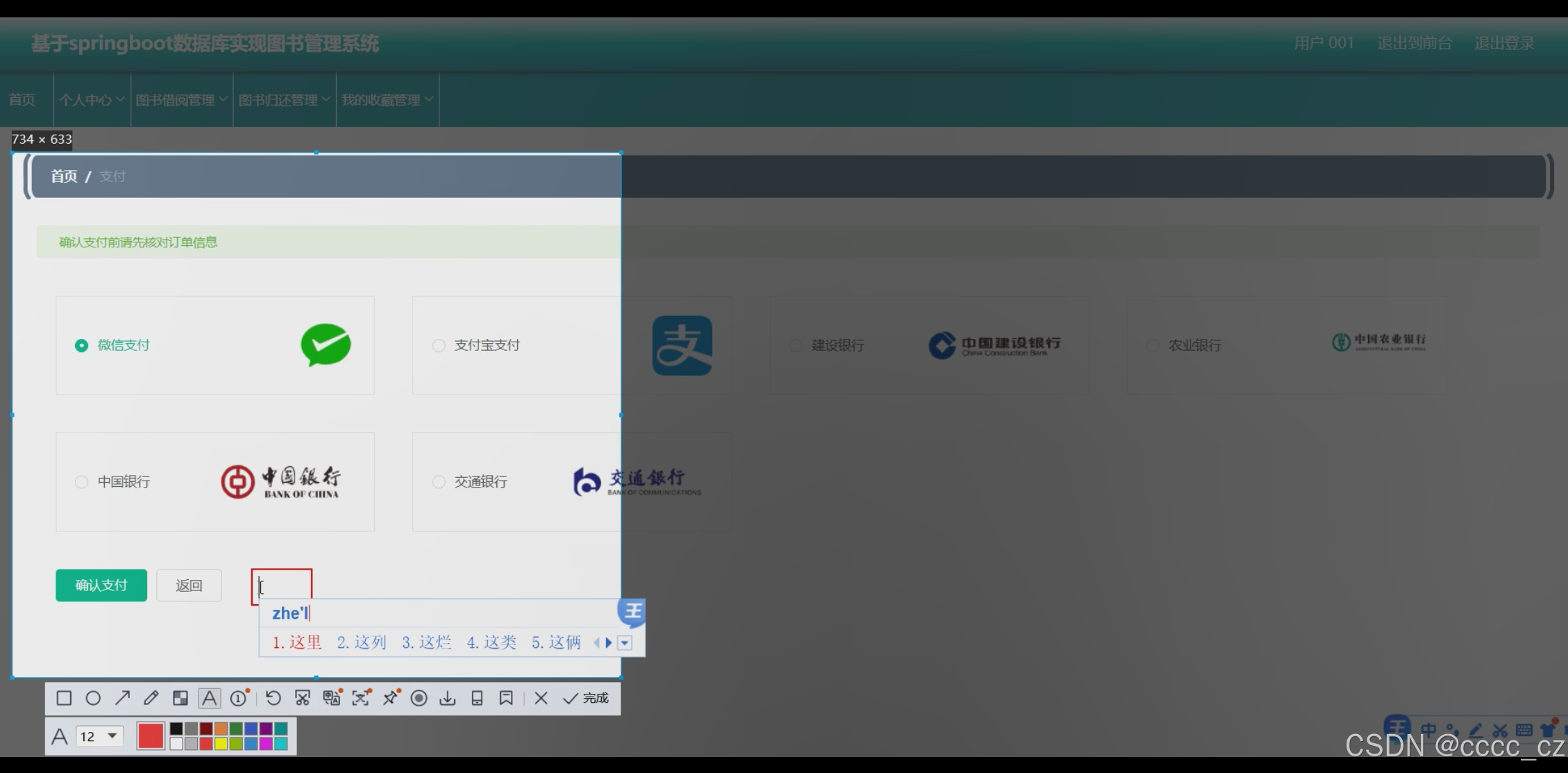Click the 确认支付 button
Image resolution: width=1568 pixels, height=773 pixels.
[x=101, y=585]
